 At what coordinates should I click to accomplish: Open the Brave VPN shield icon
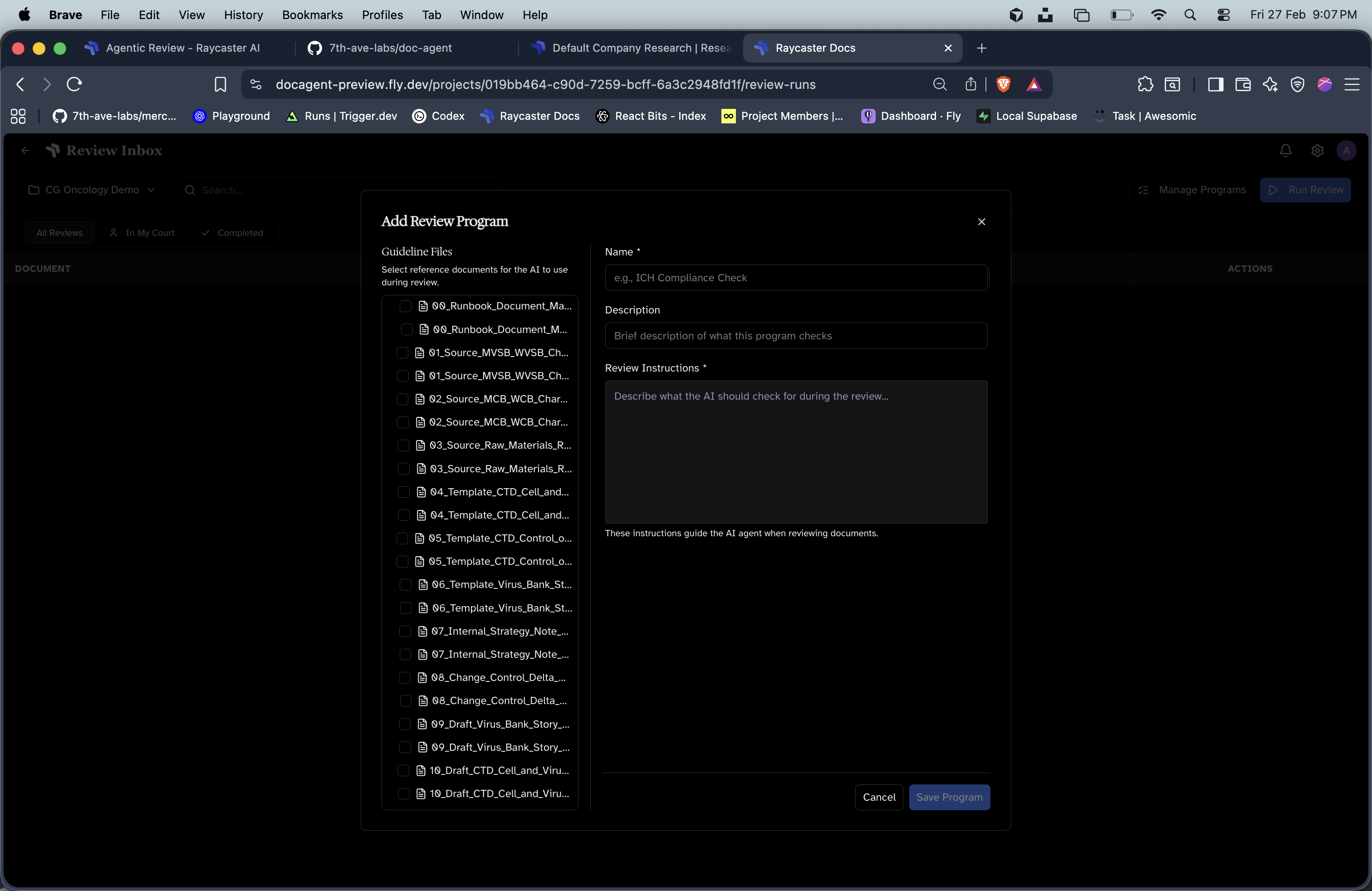click(x=1297, y=84)
